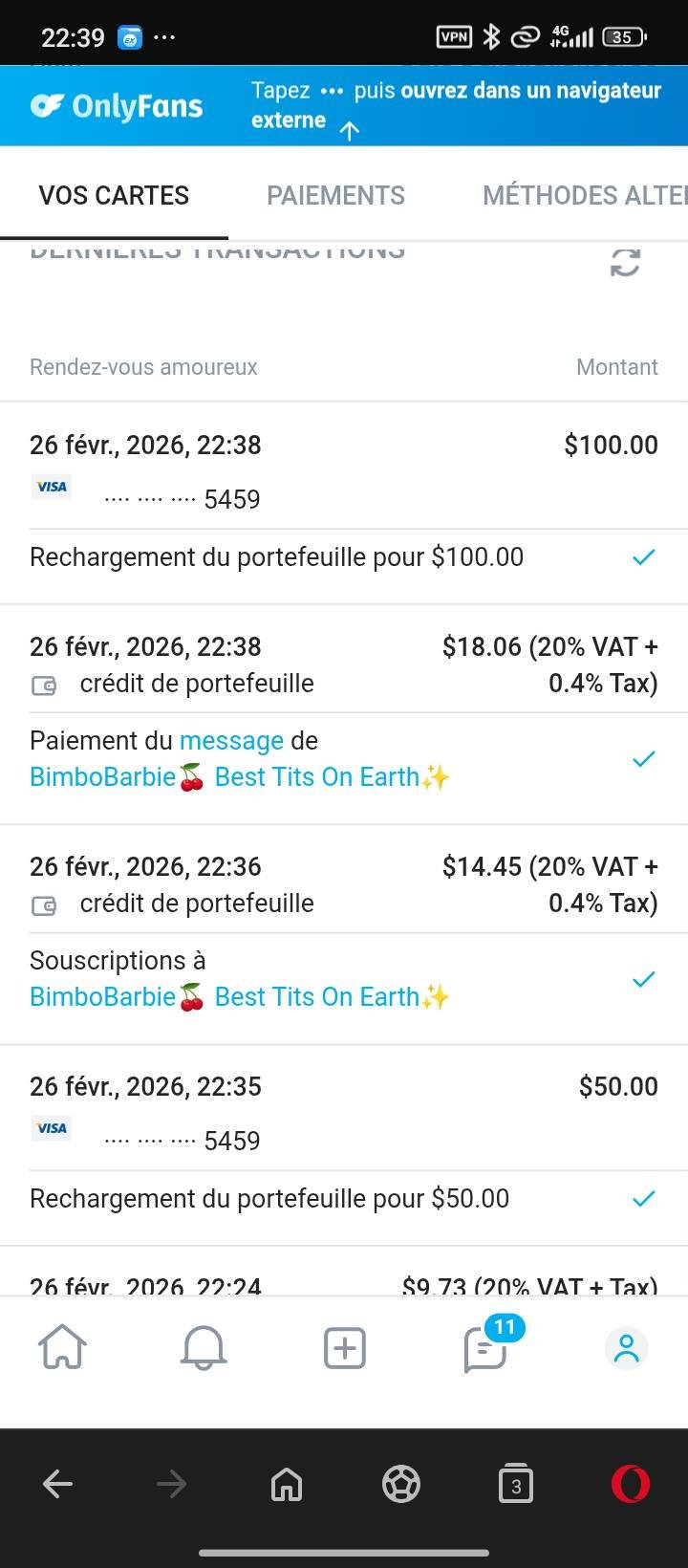Screen dimensions: 688x1568
Task: Switch to the PAIEMENTS tab
Action: point(335,195)
